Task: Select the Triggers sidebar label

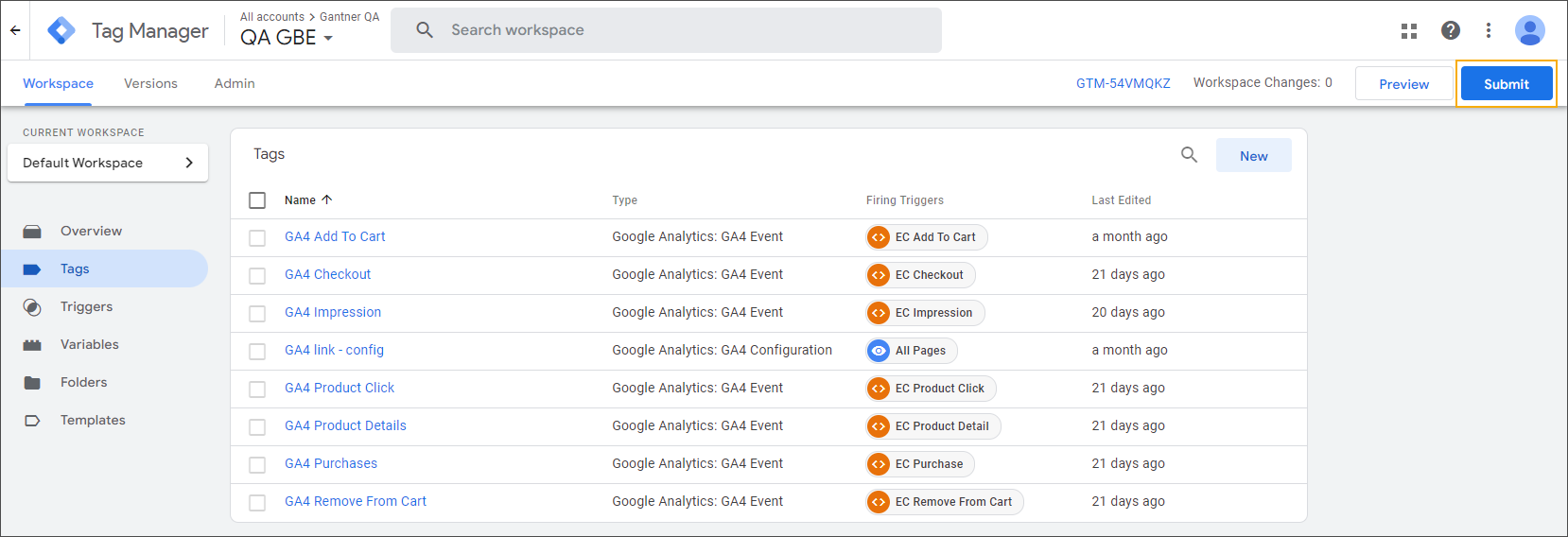Action: tap(86, 307)
